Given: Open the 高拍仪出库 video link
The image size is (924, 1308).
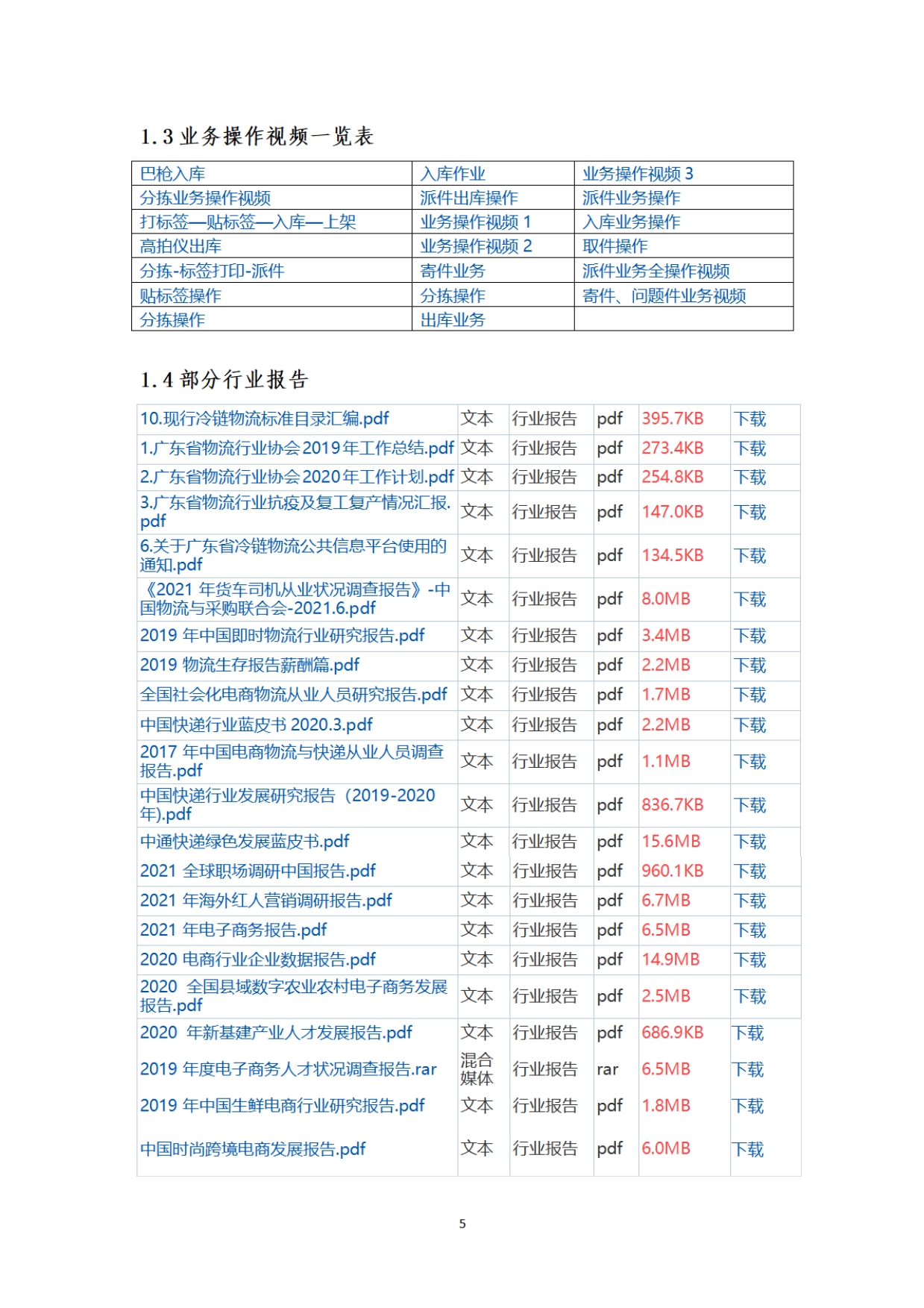Looking at the screenshot, I should point(180,245).
